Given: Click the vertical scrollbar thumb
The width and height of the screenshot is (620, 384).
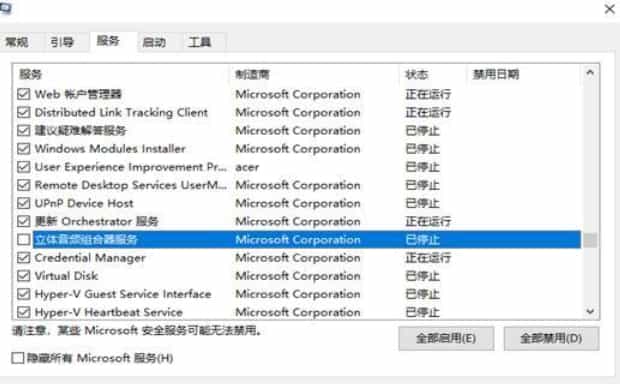Looking at the screenshot, I should (x=590, y=240).
